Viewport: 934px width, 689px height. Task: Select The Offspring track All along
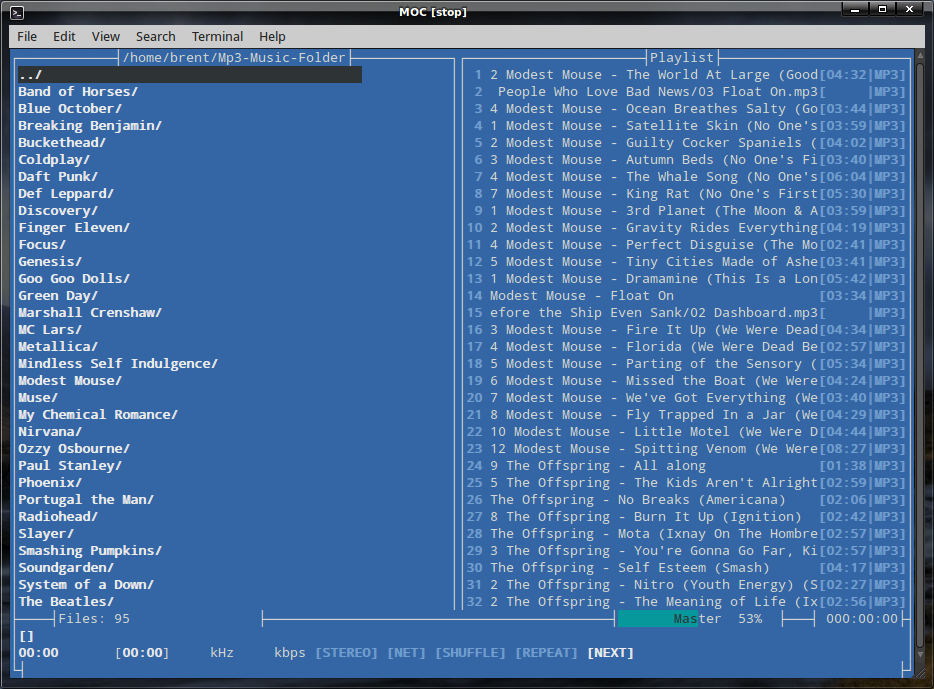(686, 466)
